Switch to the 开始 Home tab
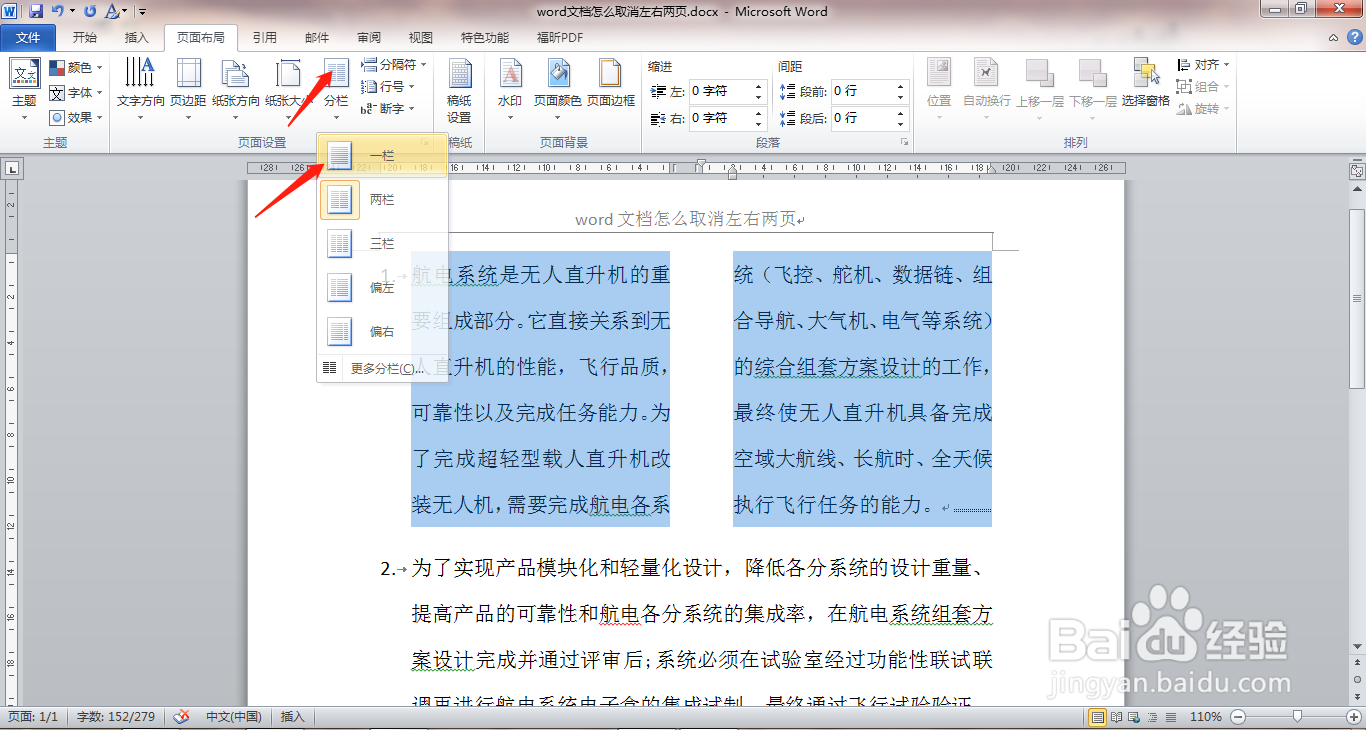1366x730 pixels. (x=85, y=38)
